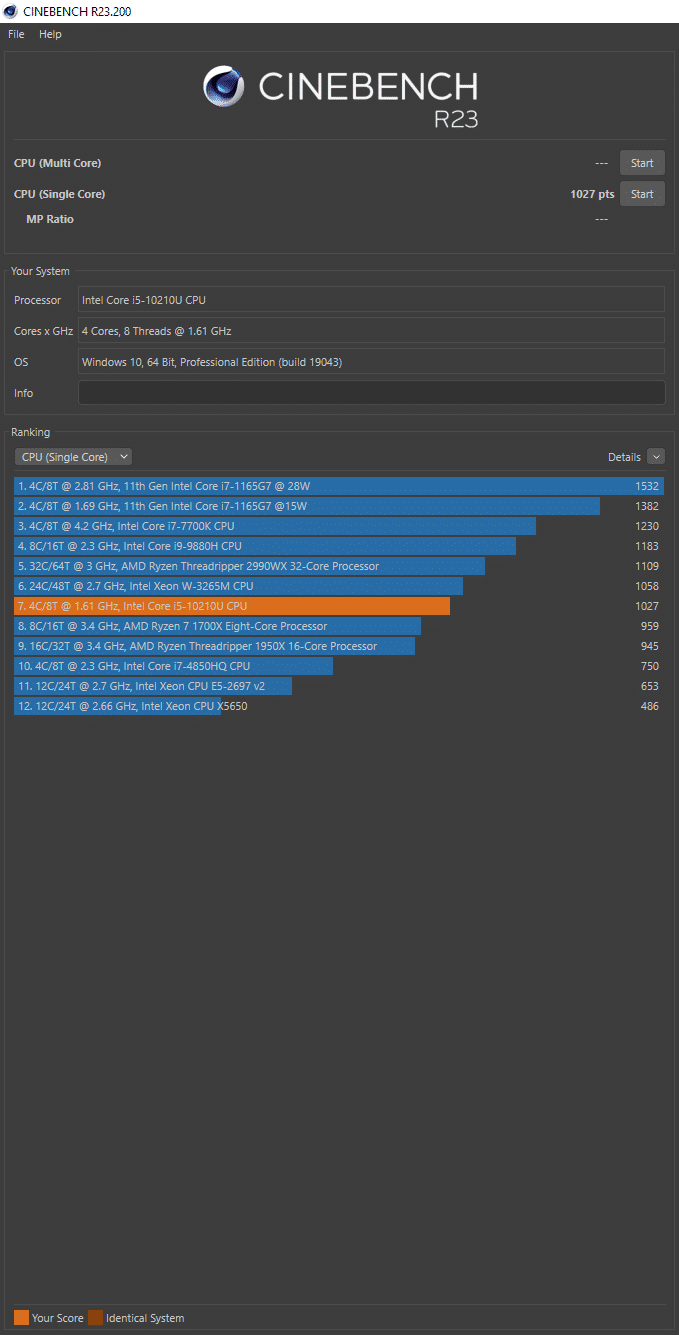Click the brown Identical System legend swatch
679x1335 pixels.
click(x=95, y=1318)
